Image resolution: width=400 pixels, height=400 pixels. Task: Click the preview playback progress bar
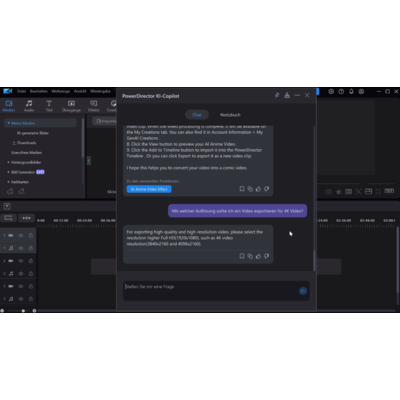[x=338, y=183]
